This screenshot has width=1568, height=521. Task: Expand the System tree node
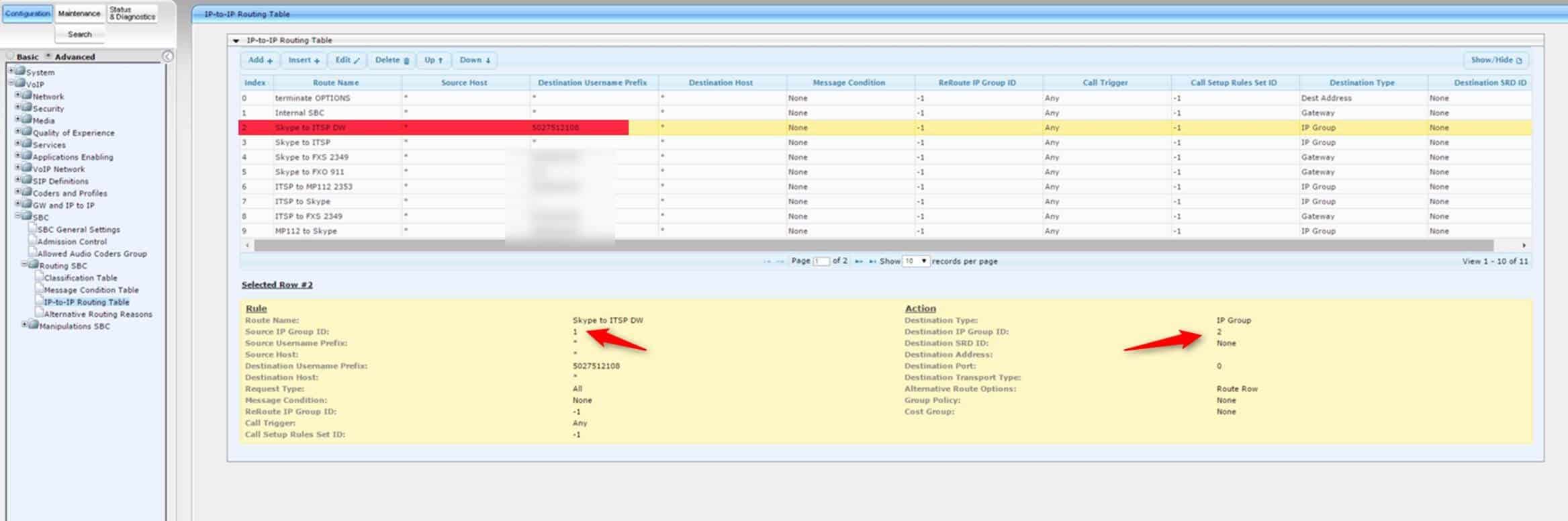[11, 71]
